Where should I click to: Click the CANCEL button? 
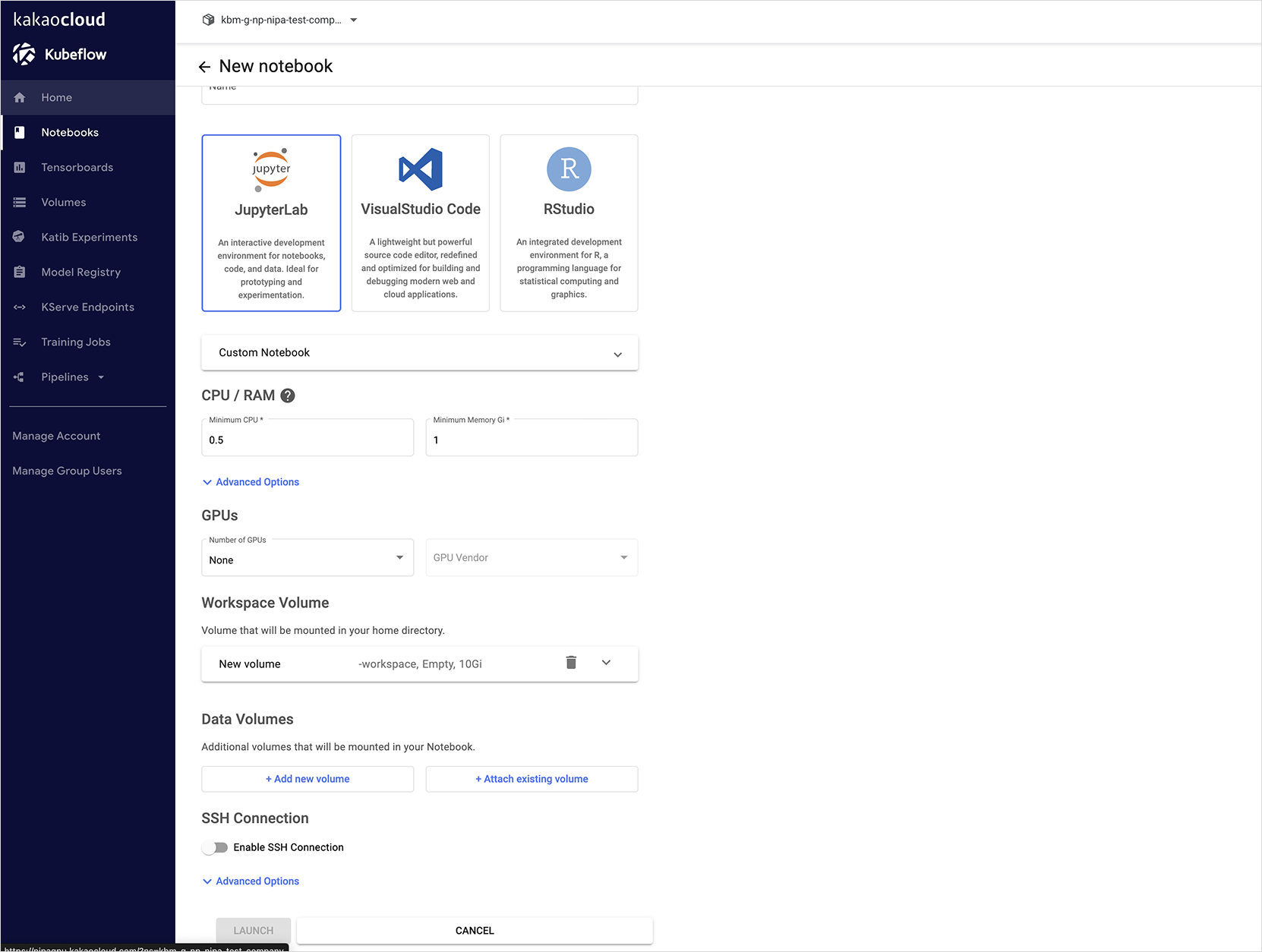475,931
